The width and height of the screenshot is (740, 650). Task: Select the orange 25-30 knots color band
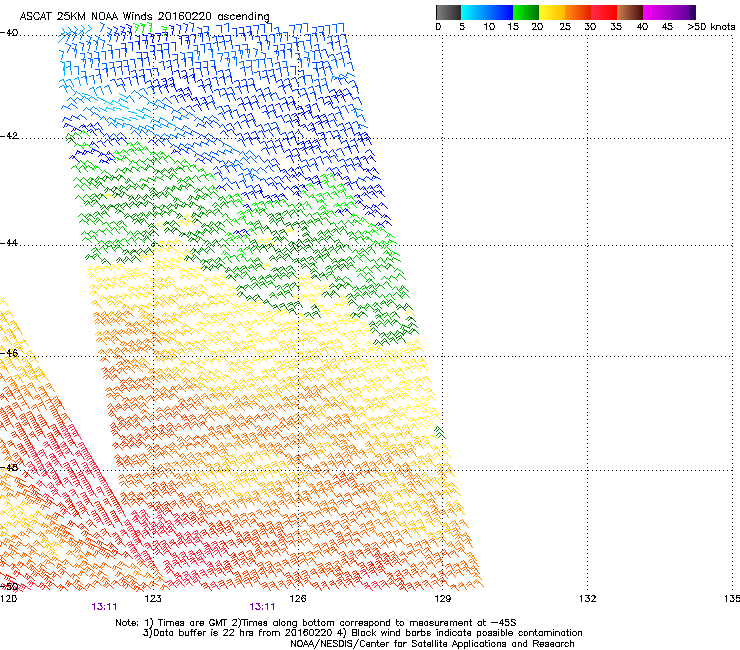[578, 12]
